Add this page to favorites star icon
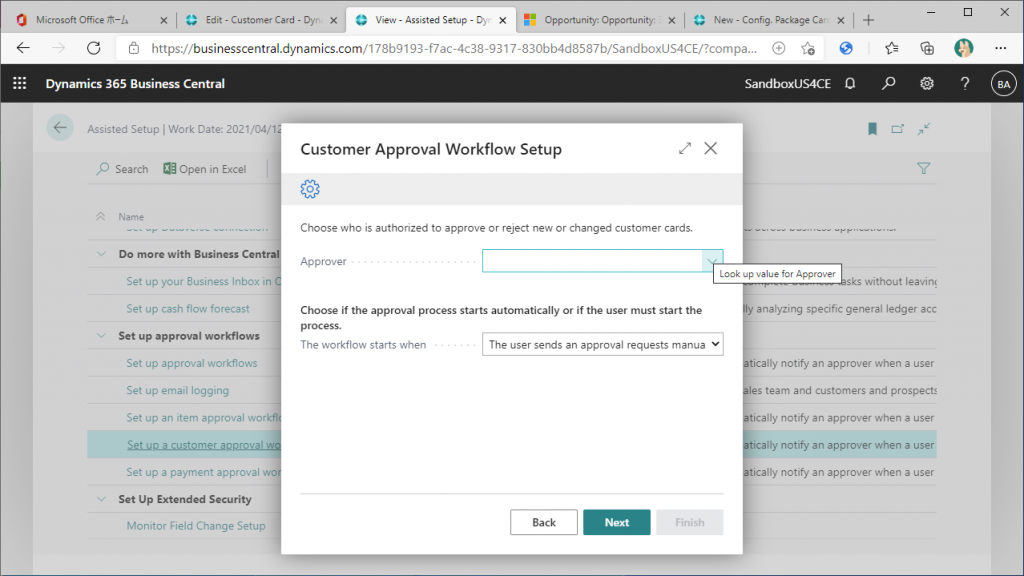 tap(808, 48)
